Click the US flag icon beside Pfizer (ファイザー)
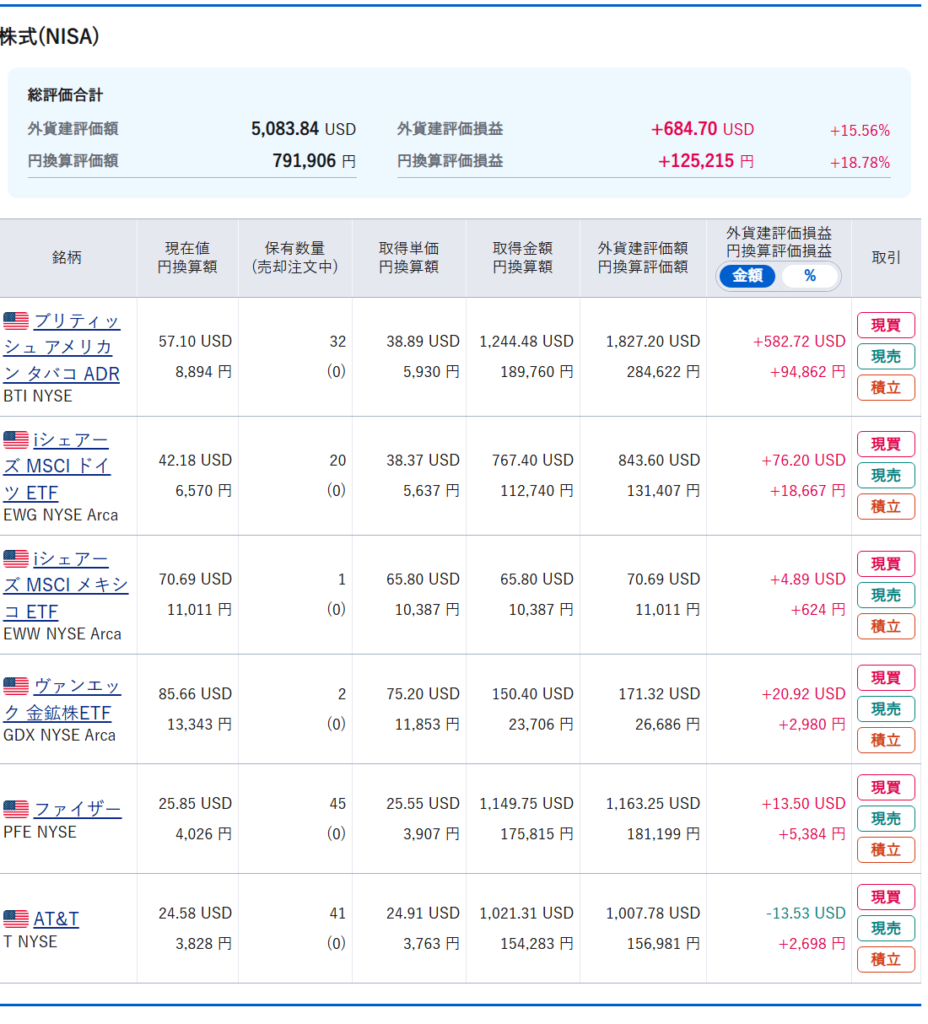 16,809
